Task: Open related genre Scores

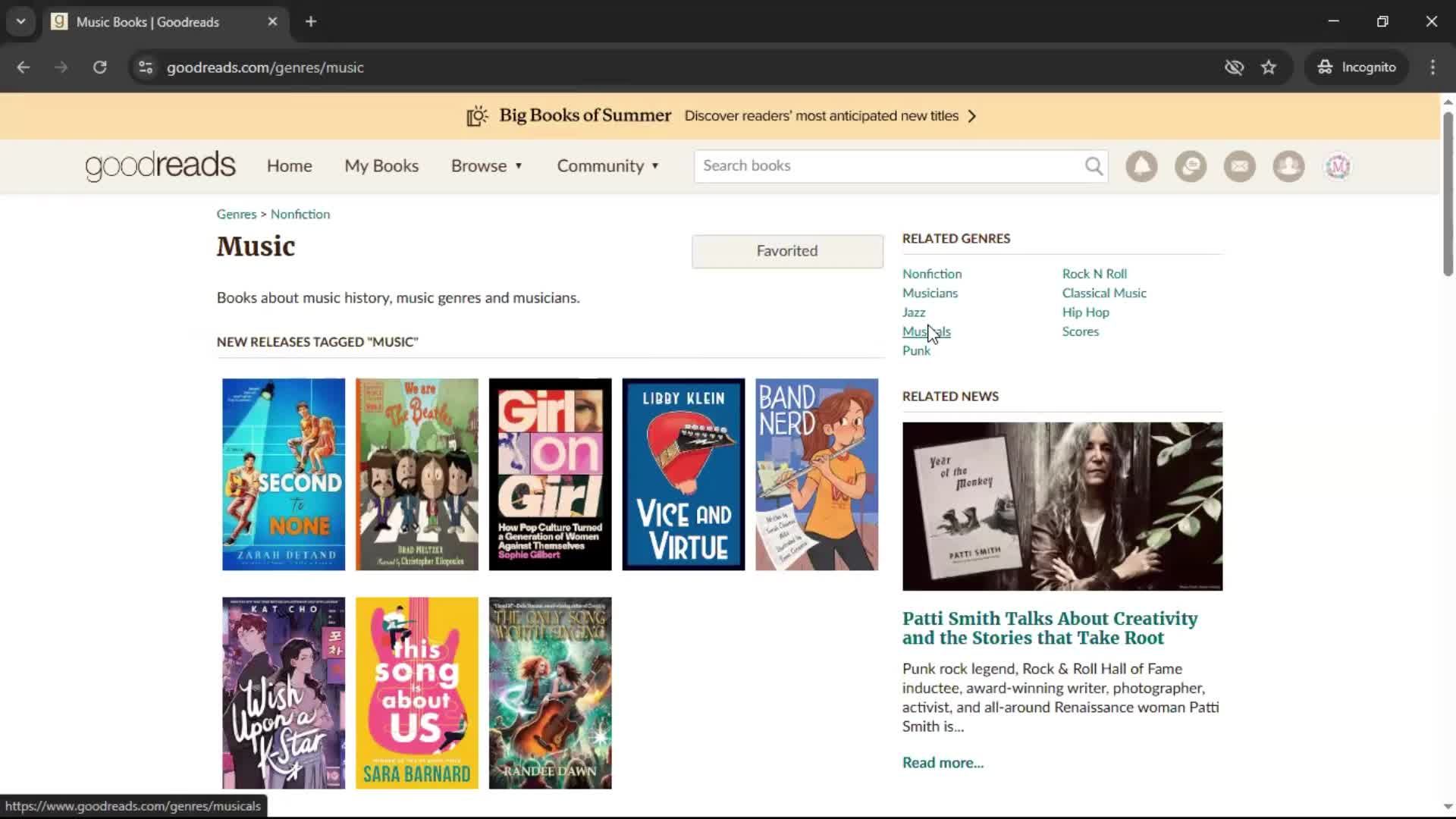Action: [x=1080, y=331]
